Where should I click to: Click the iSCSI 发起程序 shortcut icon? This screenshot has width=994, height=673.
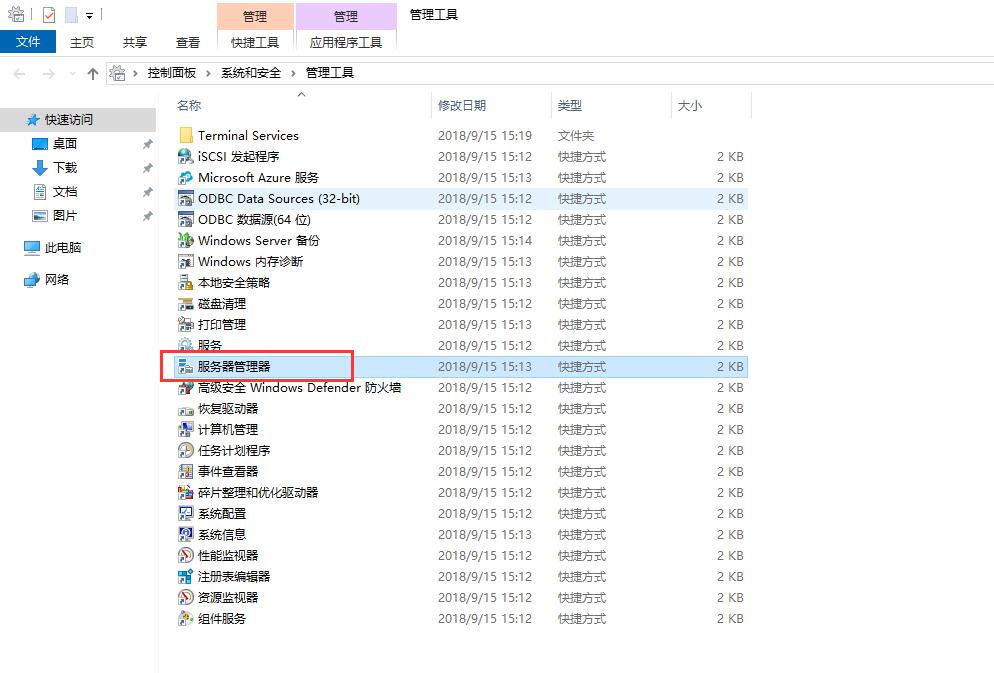pos(186,156)
